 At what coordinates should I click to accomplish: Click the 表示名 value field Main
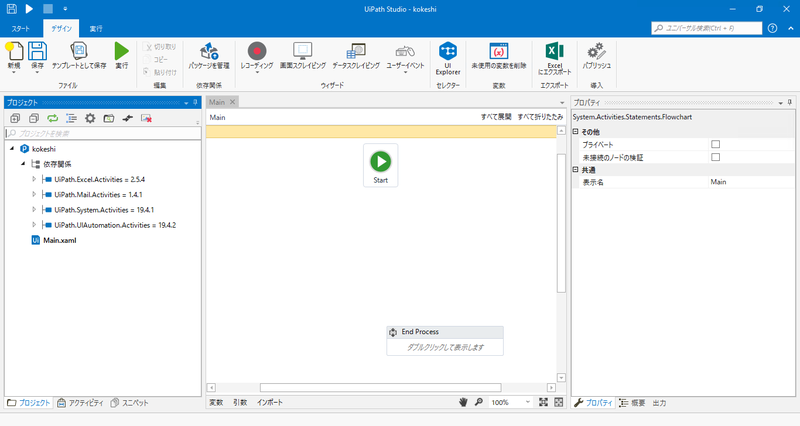(751, 182)
